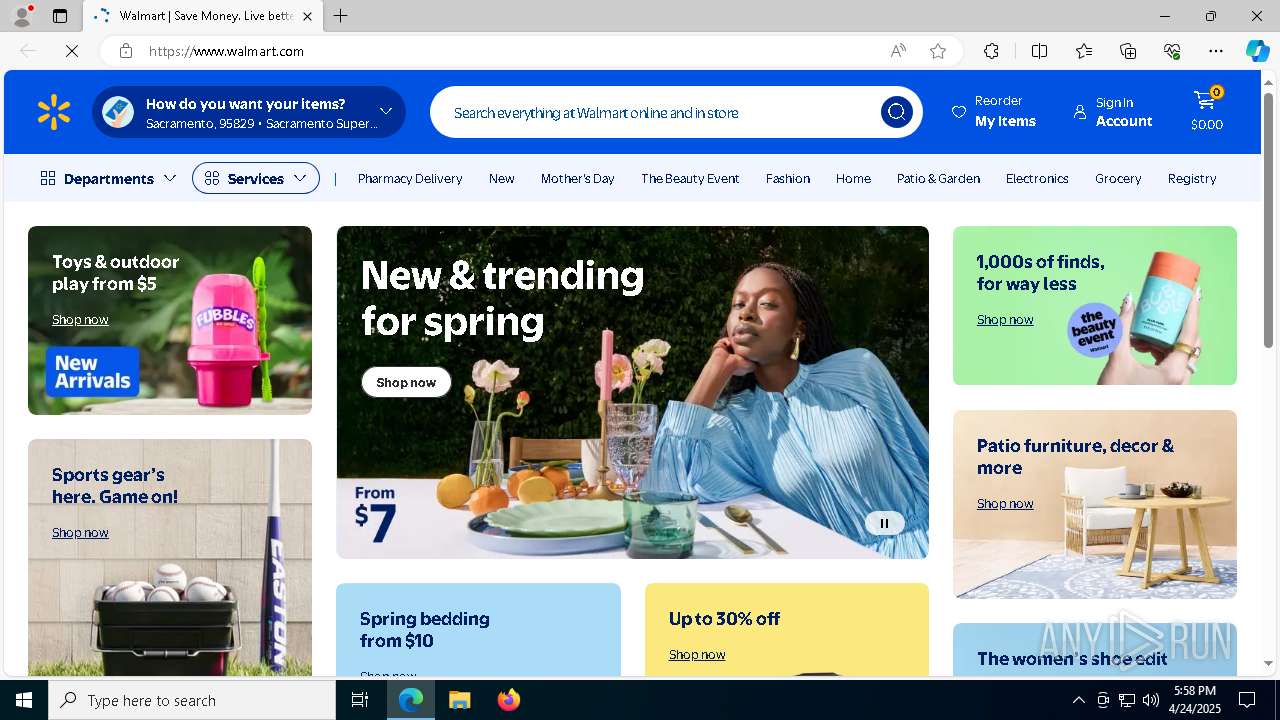Viewport: 1280px width, 720px height.
Task: Open the Edge profile avatar
Action: [x=22, y=16]
